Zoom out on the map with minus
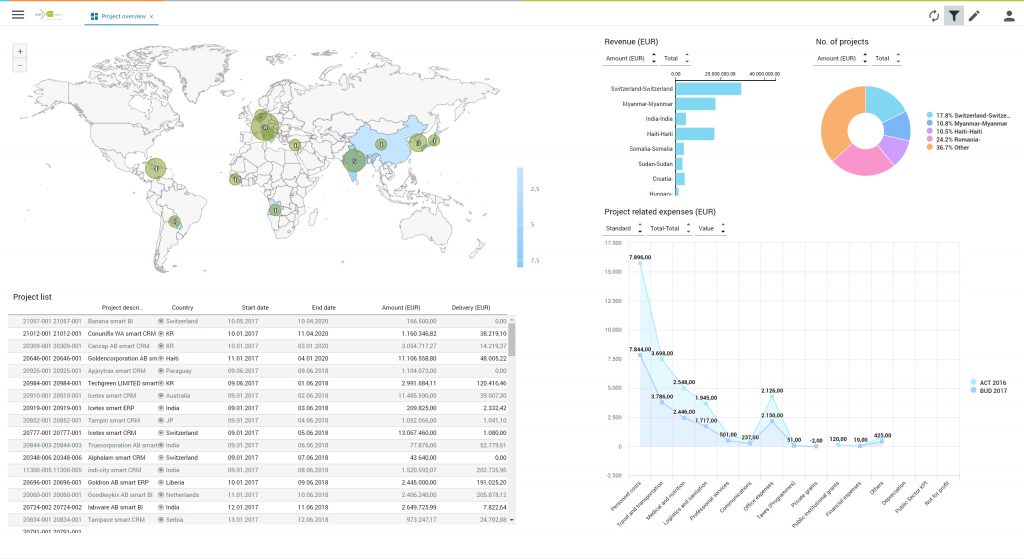1024x559 pixels. point(20,65)
